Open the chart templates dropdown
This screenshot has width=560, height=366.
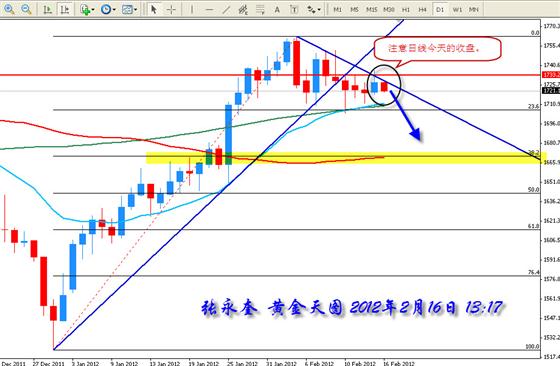pyautogui.click(x=129, y=10)
